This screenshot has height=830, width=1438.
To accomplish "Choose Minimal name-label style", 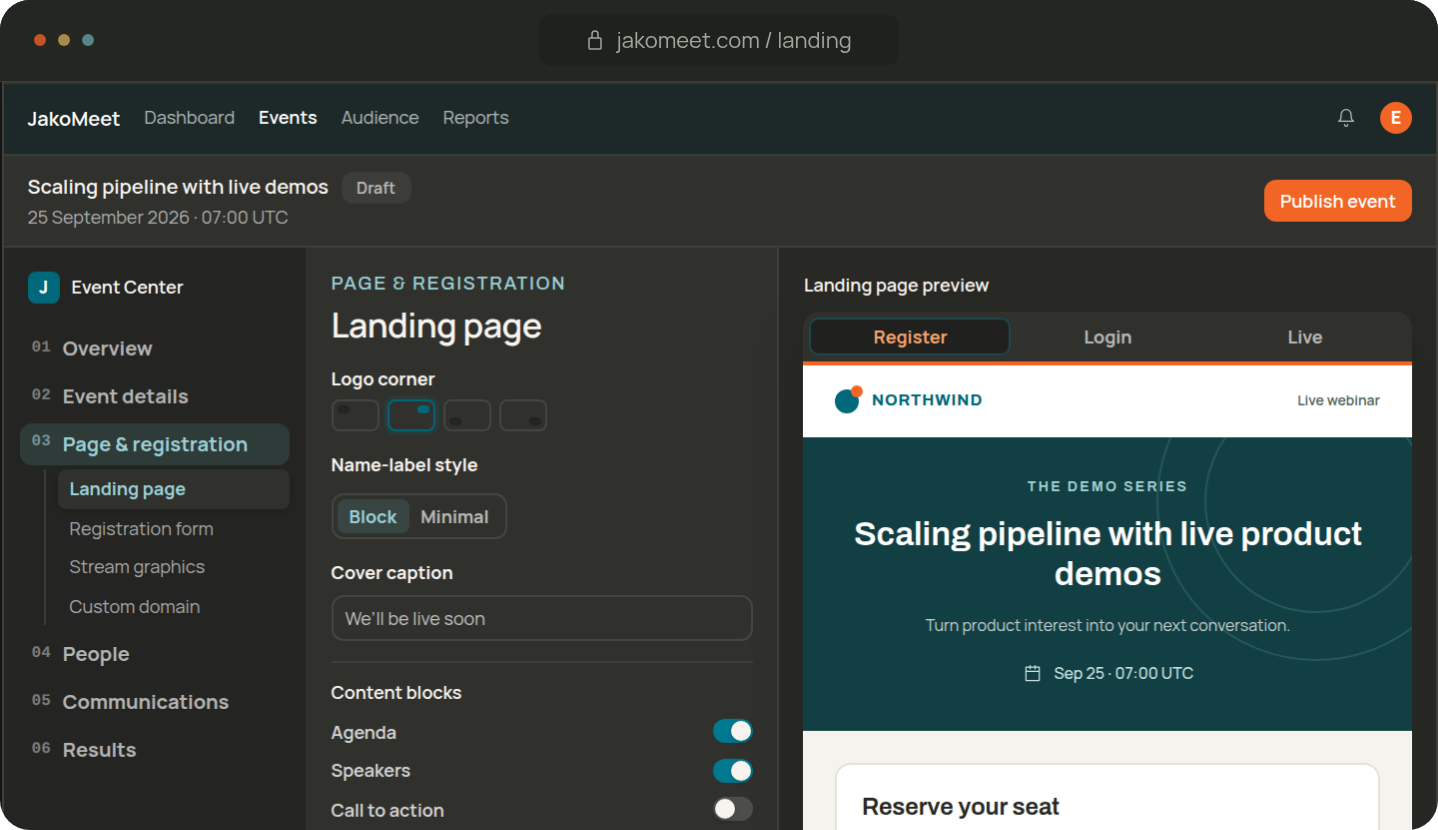I will (454, 517).
